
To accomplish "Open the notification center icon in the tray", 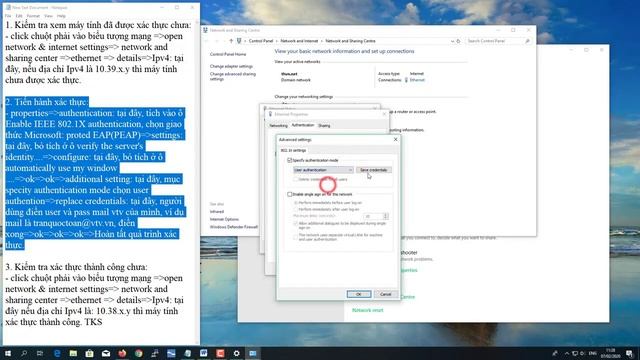I will (x=629, y=353).
